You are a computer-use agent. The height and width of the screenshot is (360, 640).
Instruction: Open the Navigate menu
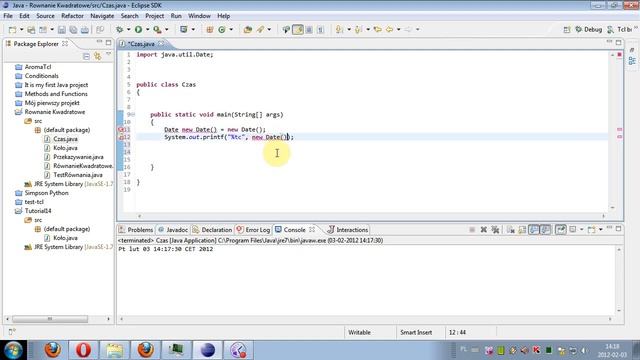click(102, 16)
